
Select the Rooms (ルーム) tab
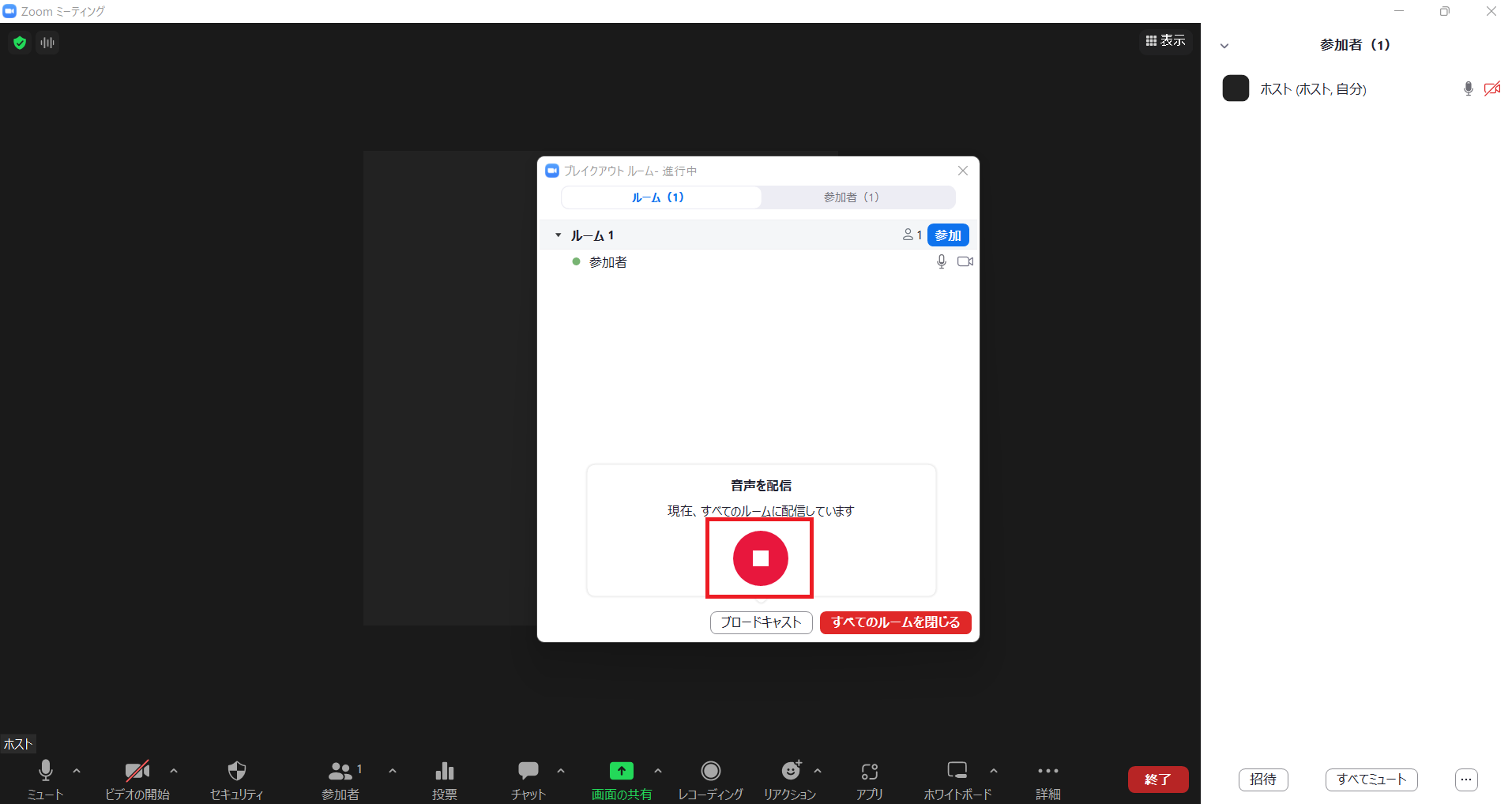tap(658, 197)
